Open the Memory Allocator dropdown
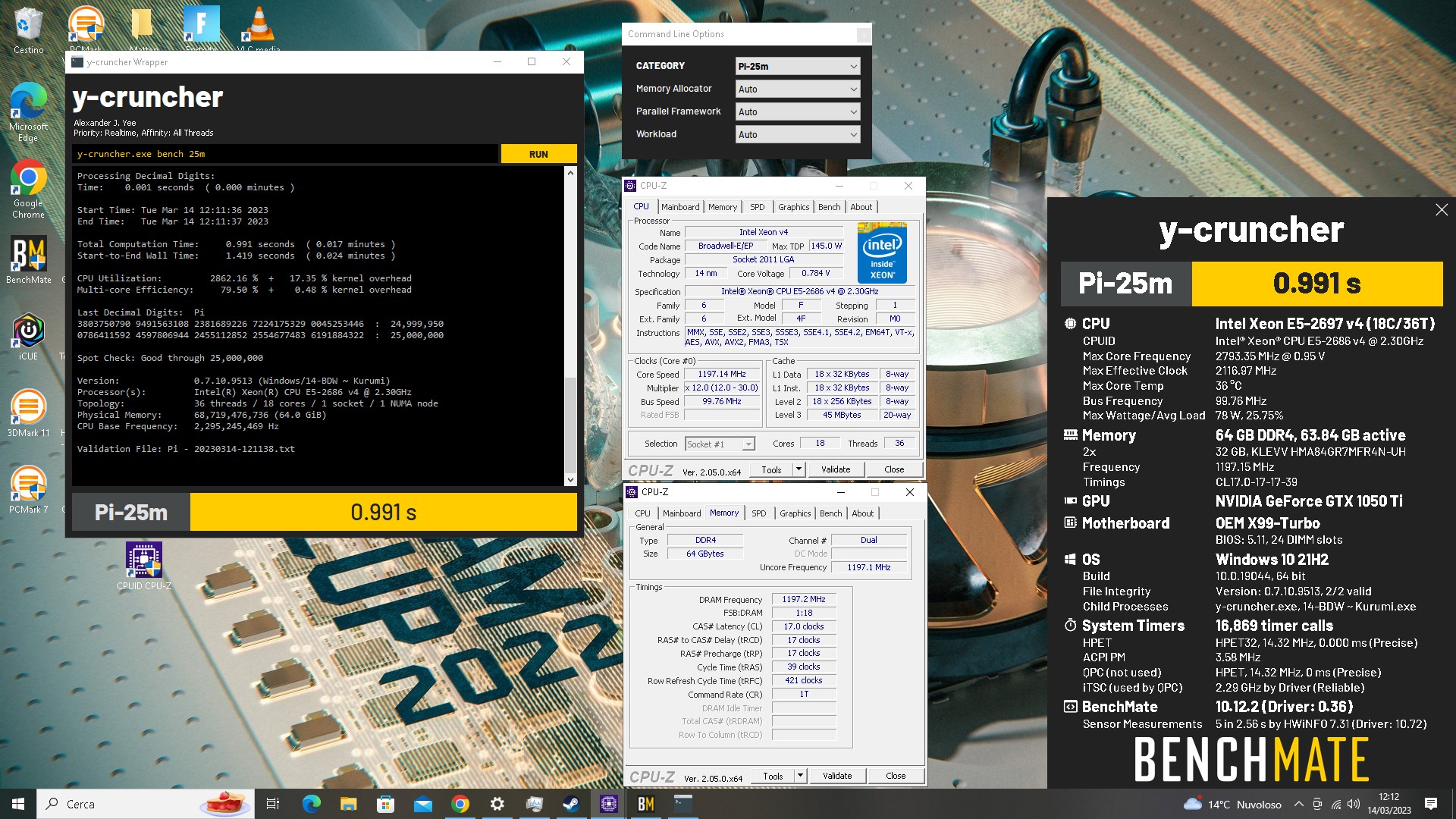Image resolution: width=1456 pixels, height=819 pixels. point(798,89)
